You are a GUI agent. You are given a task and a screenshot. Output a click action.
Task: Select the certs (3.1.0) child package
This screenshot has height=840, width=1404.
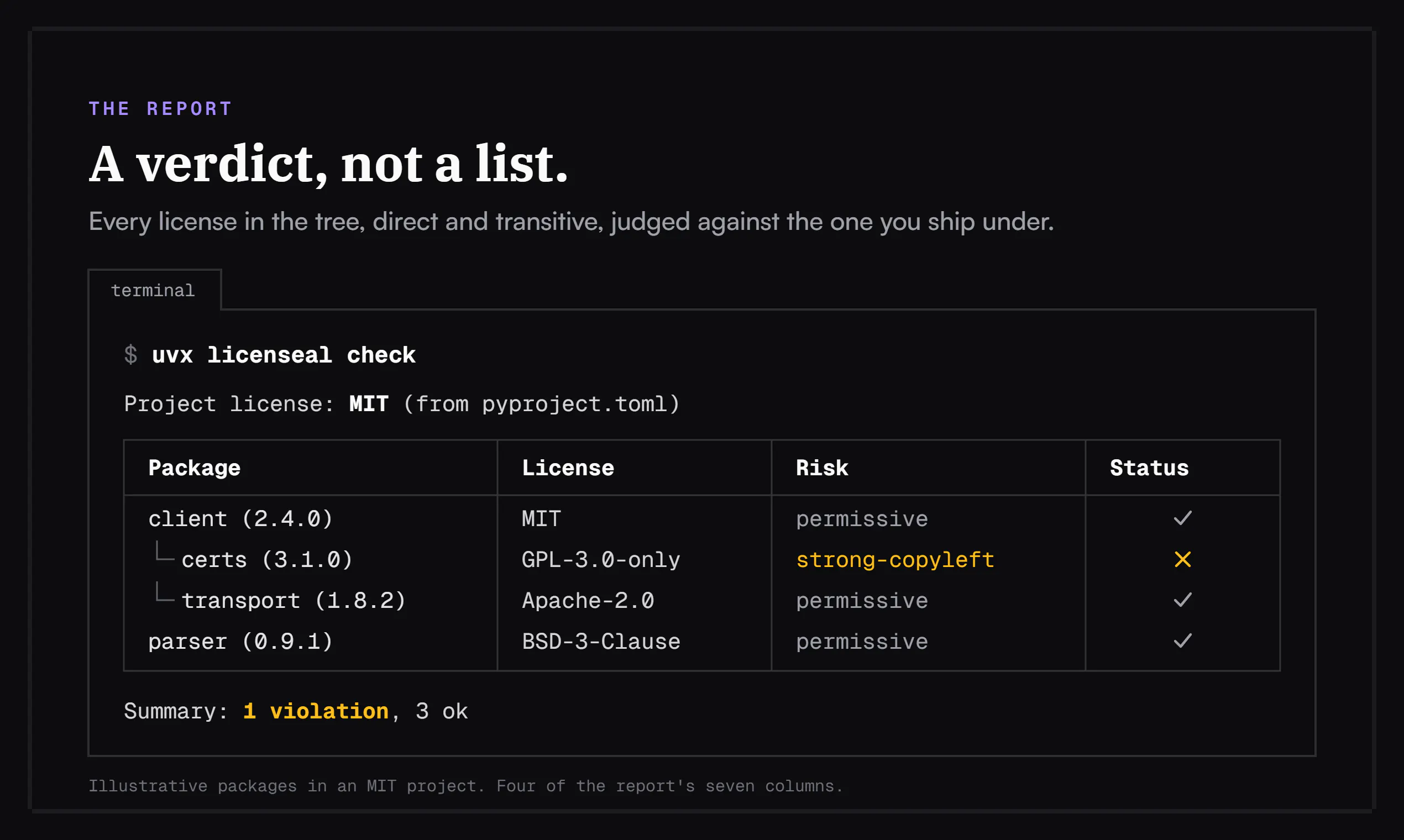tap(267, 560)
